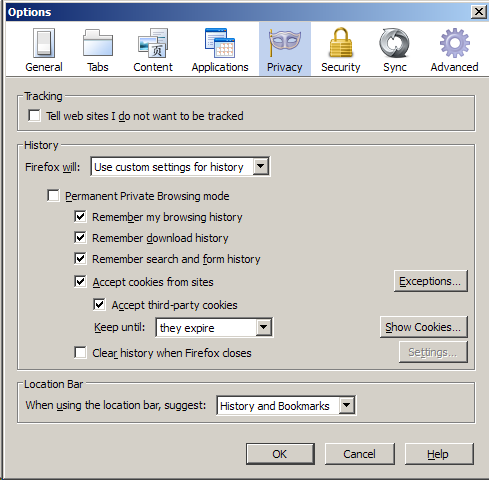Image resolution: width=489 pixels, height=480 pixels.
Task: Open the General options panel icon
Action: click(44, 43)
